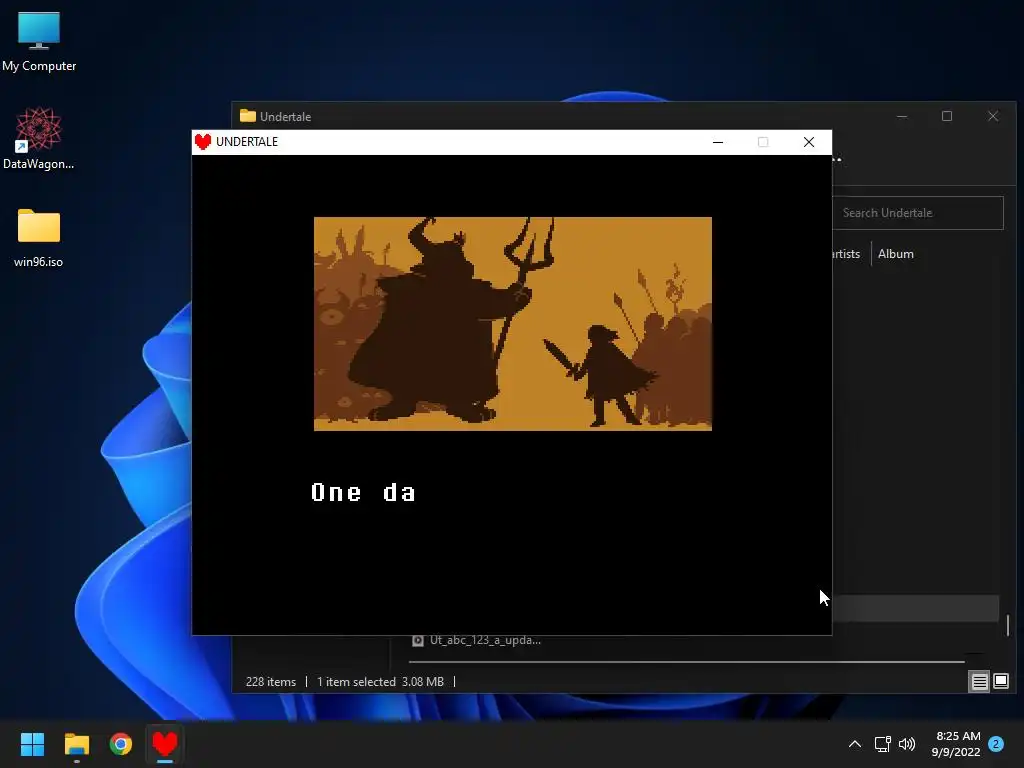Click the highlighted selected row in Explorer
Image resolution: width=1024 pixels, height=768 pixels.
pos(916,608)
